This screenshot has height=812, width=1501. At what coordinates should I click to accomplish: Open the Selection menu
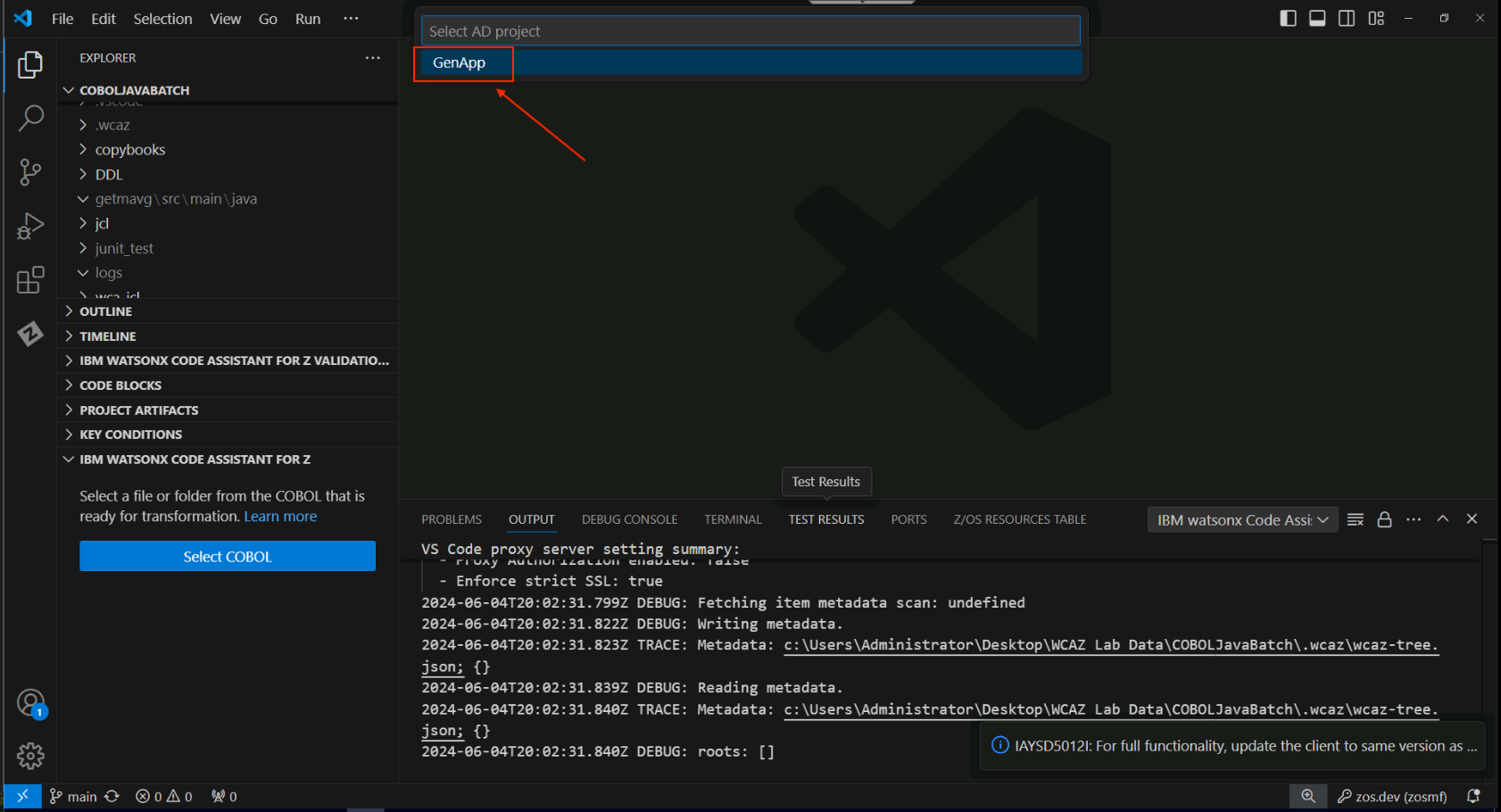(162, 19)
